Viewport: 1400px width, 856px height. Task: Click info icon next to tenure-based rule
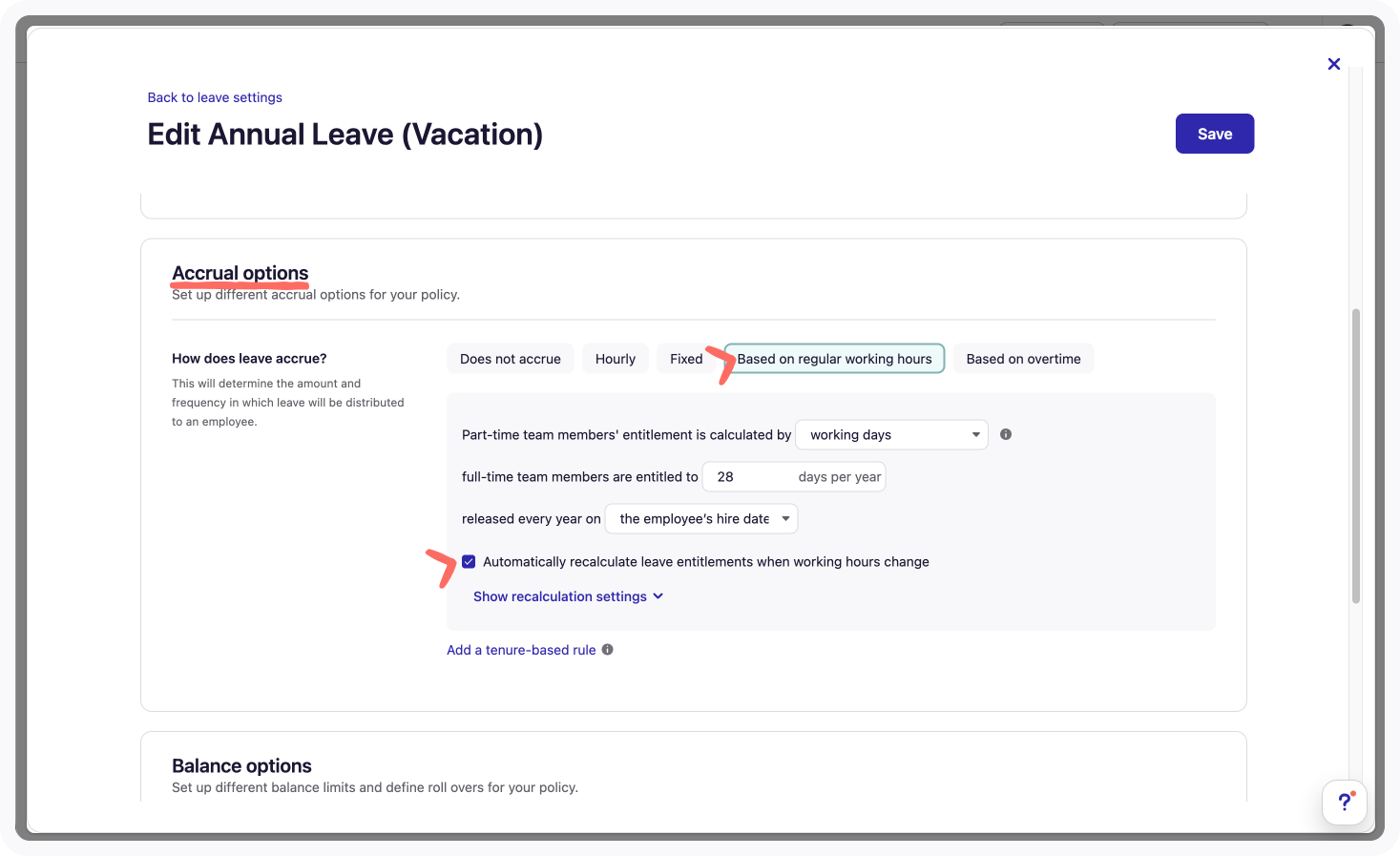608,650
